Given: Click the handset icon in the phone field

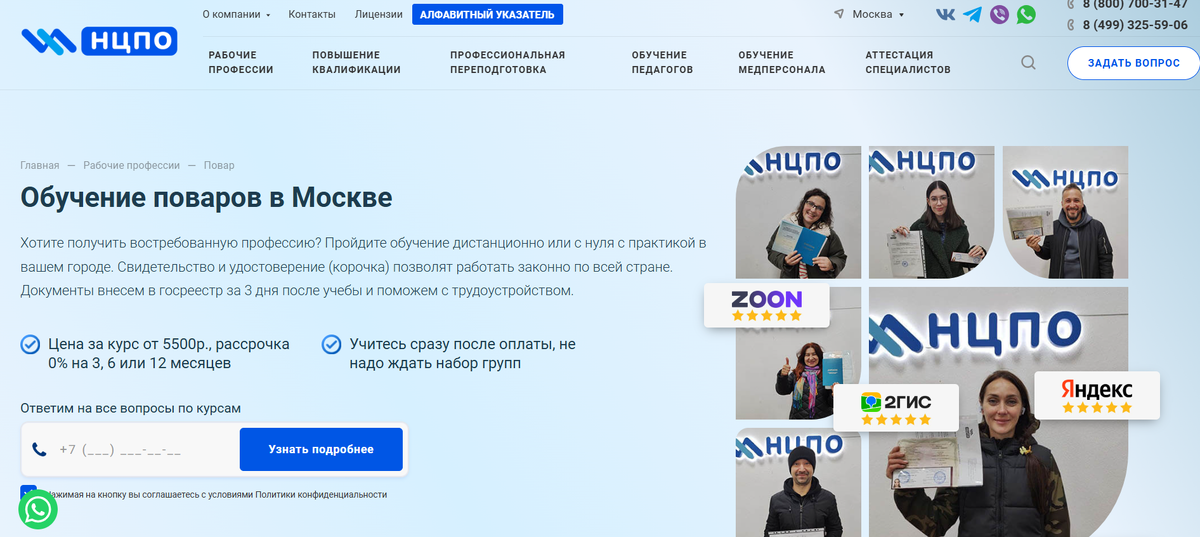Looking at the screenshot, I should click(39, 450).
